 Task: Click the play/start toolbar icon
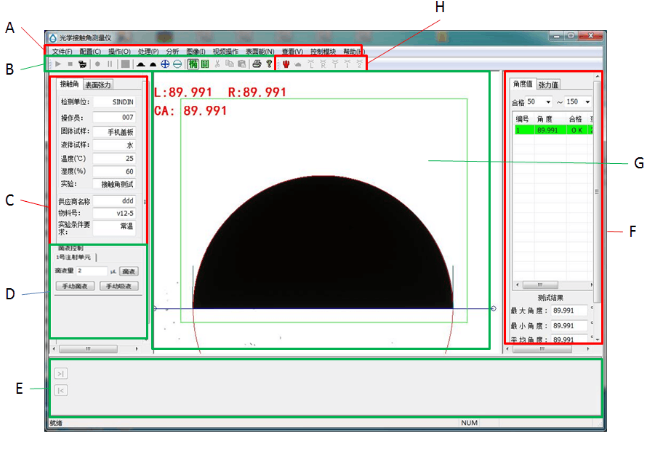click(x=58, y=64)
